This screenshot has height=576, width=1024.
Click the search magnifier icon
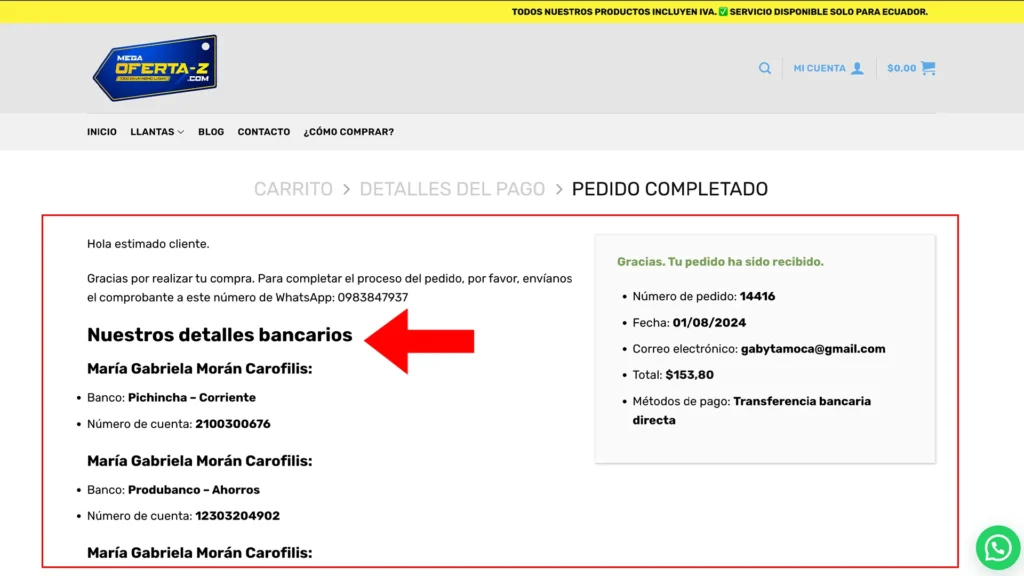[765, 68]
